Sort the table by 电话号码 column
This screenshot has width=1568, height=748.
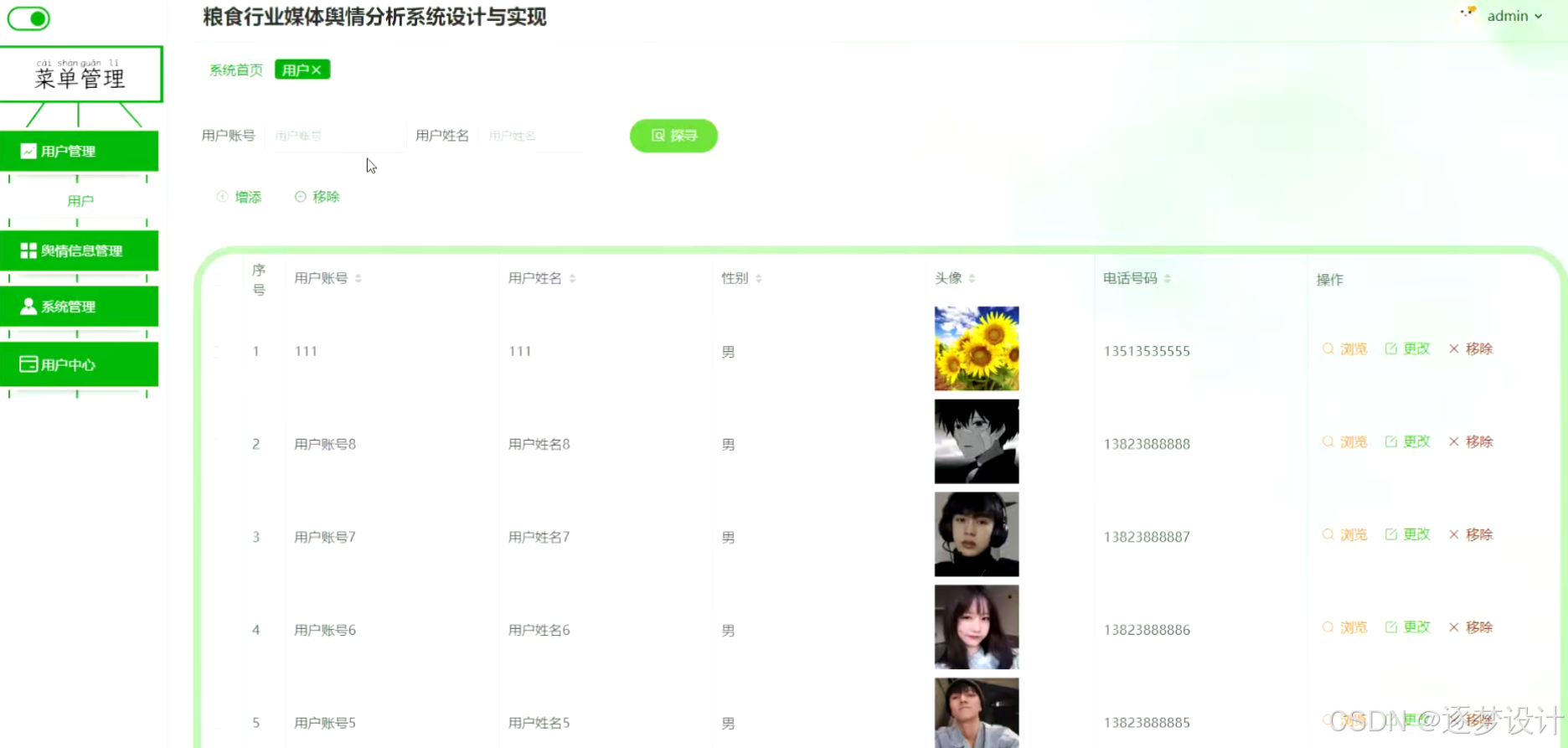(x=1168, y=278)
